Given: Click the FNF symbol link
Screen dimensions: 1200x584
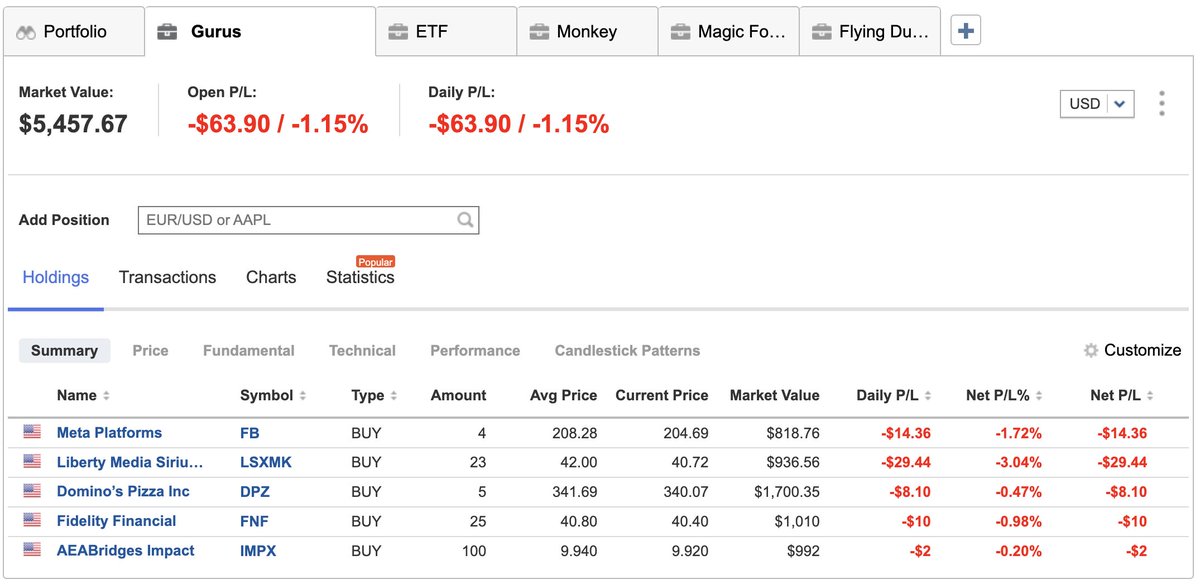Looking at the screenshot, I should (254, 521).
